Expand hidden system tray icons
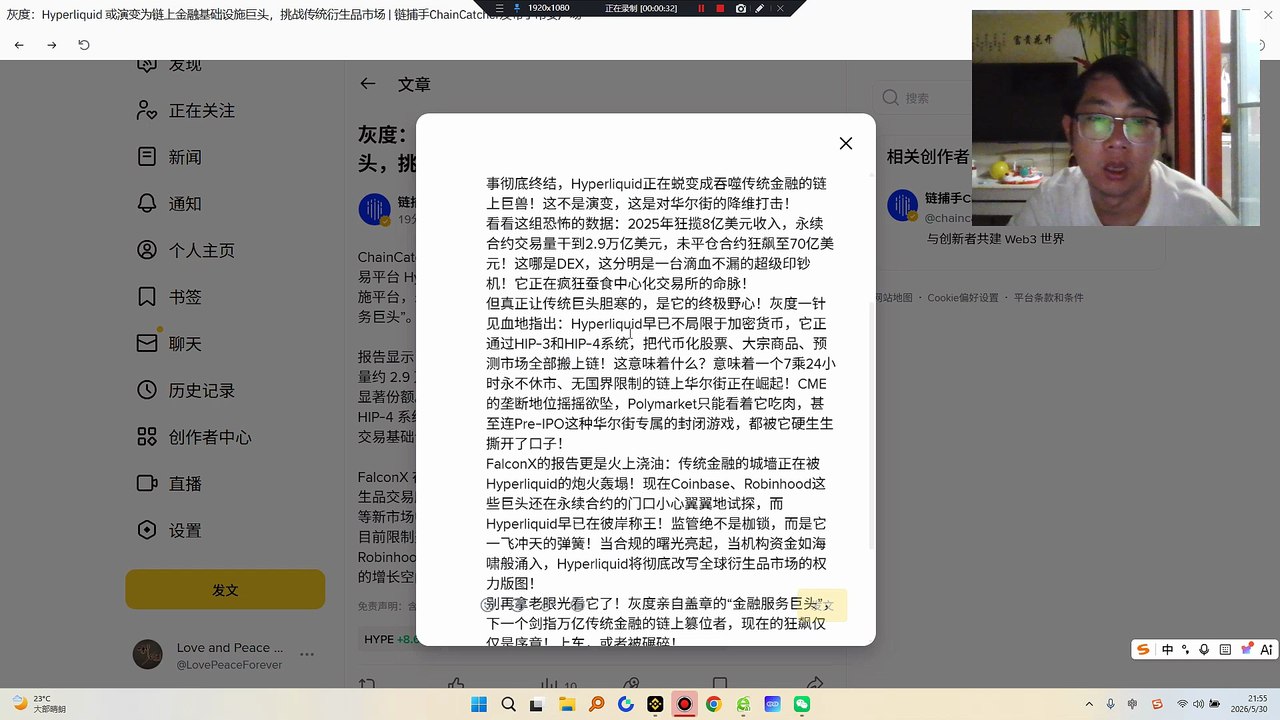The width and height of the screenshot is (1280, 720). coord(1089,704)
